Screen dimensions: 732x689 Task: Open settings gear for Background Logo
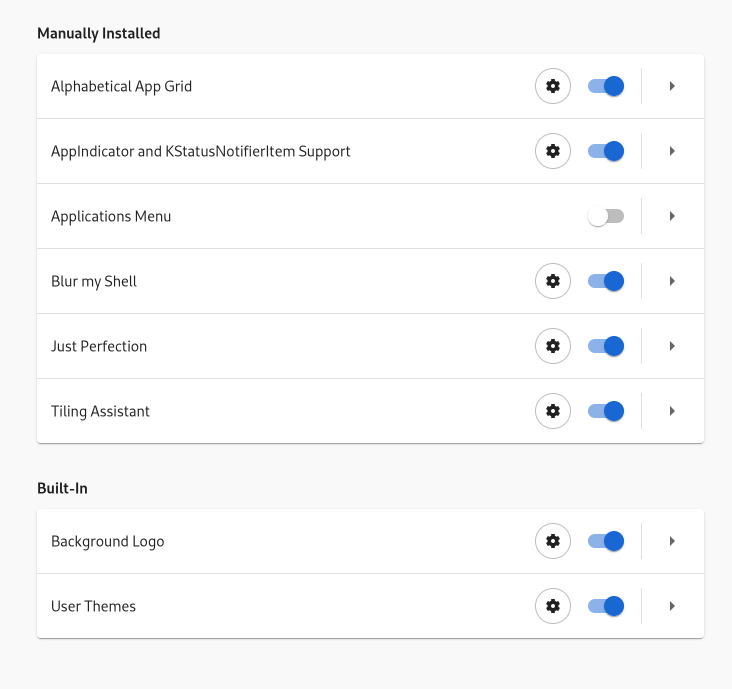(x=553, y=541)
